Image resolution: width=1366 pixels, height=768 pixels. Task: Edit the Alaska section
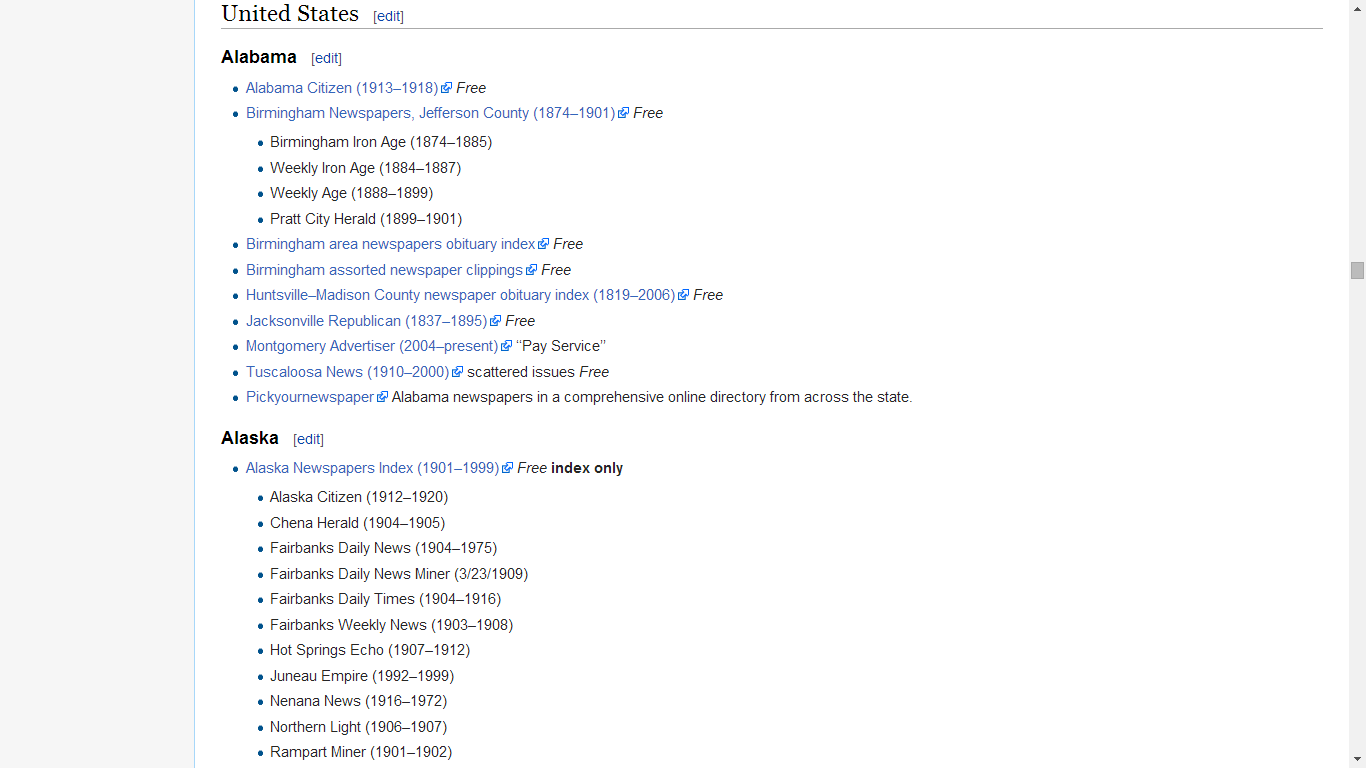point(308,439)
